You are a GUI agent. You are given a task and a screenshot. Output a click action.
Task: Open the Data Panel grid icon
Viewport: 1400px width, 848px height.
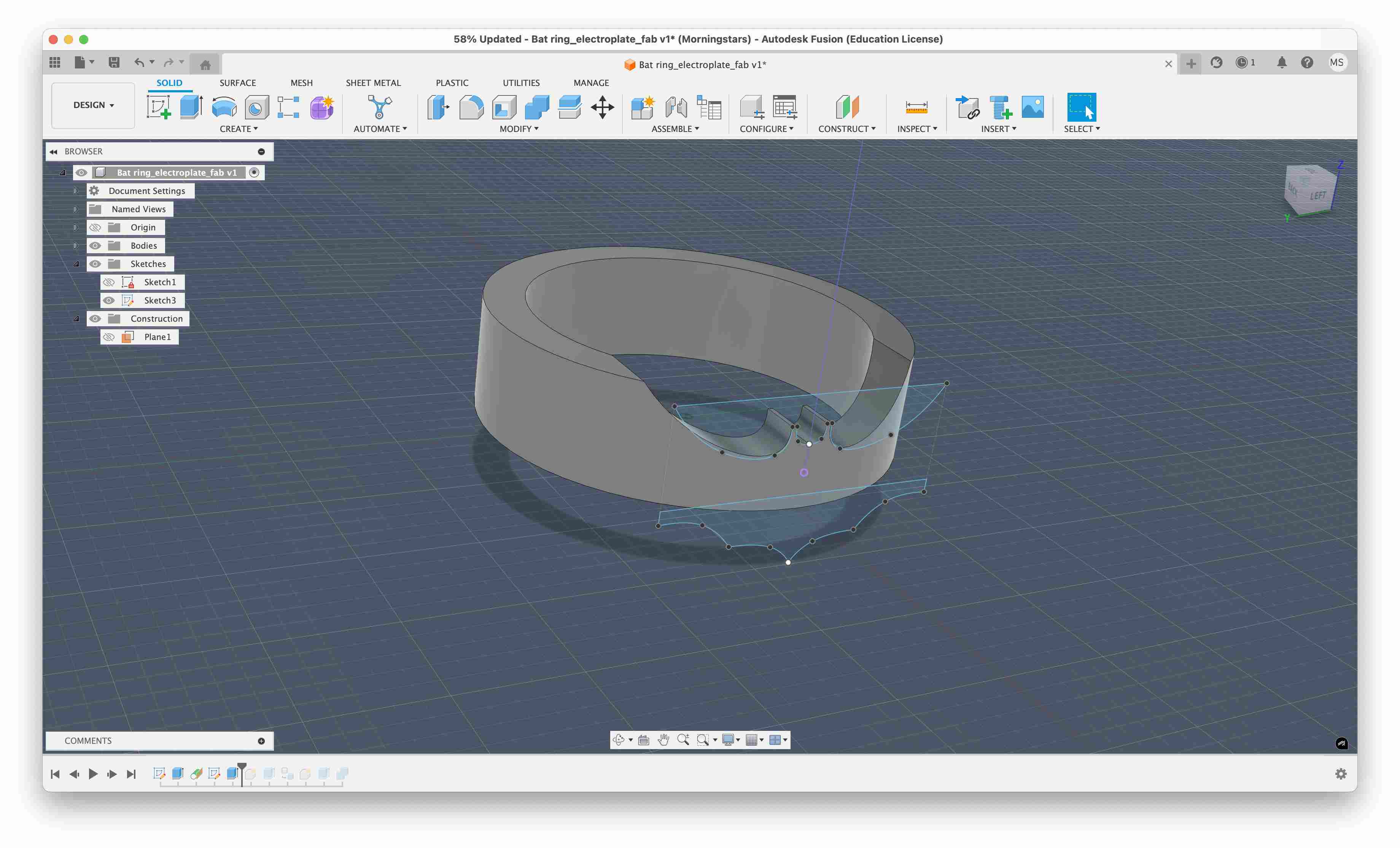pyautogui.click(x=55, y=62)
